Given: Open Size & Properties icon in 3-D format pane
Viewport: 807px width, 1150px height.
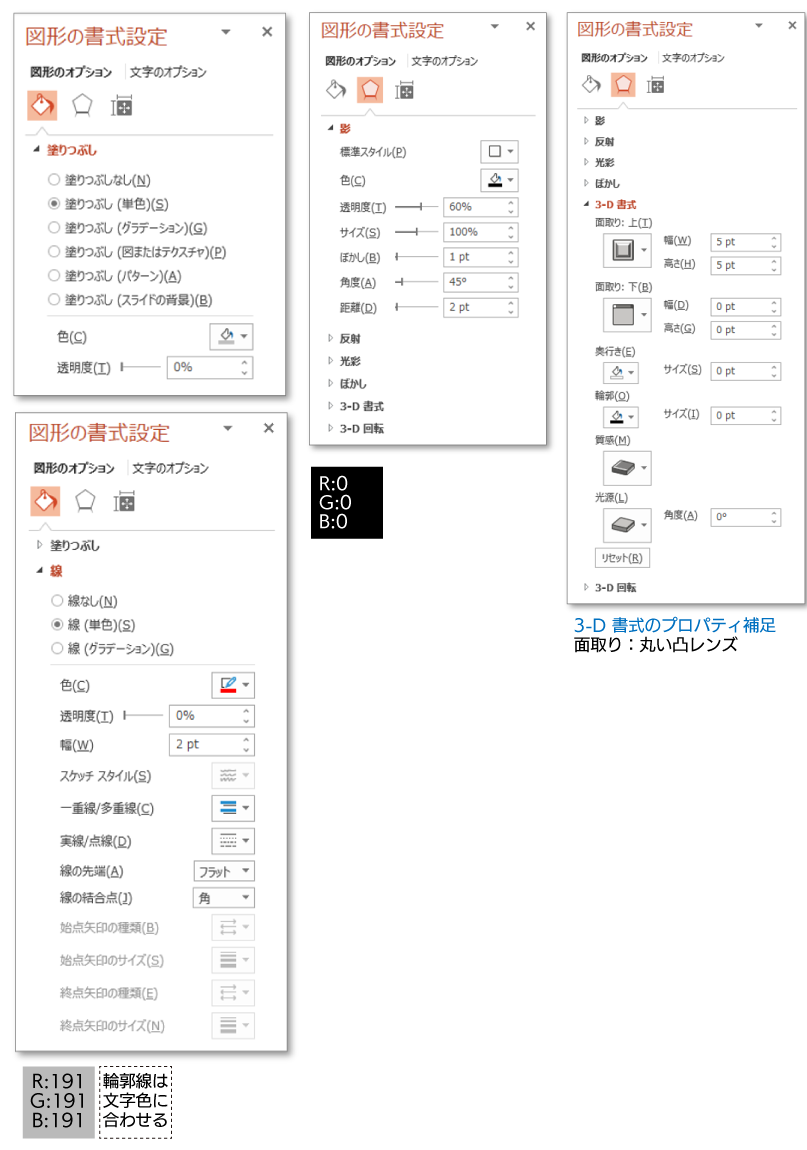Looking at the screenshot, I should tap(655, 86).
